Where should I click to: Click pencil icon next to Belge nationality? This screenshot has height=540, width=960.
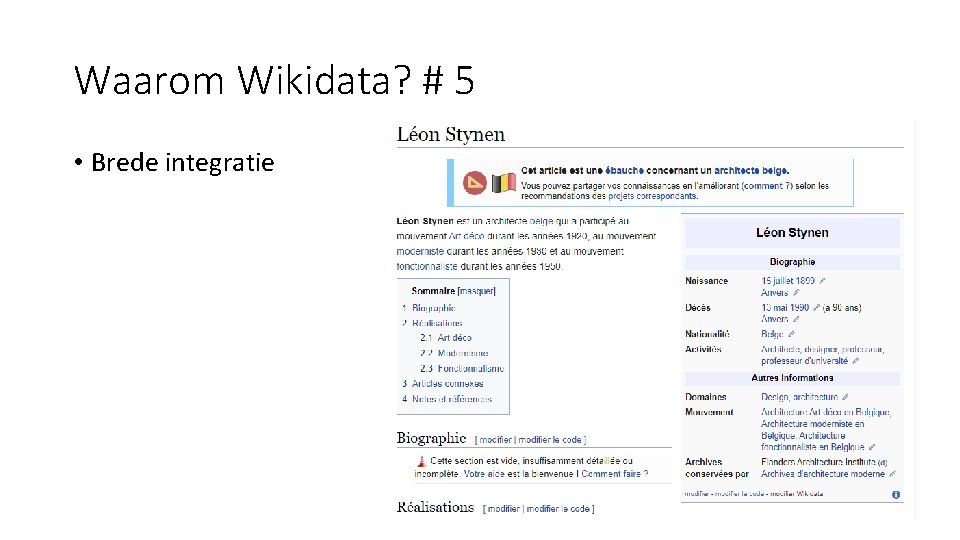coord(791,334)
